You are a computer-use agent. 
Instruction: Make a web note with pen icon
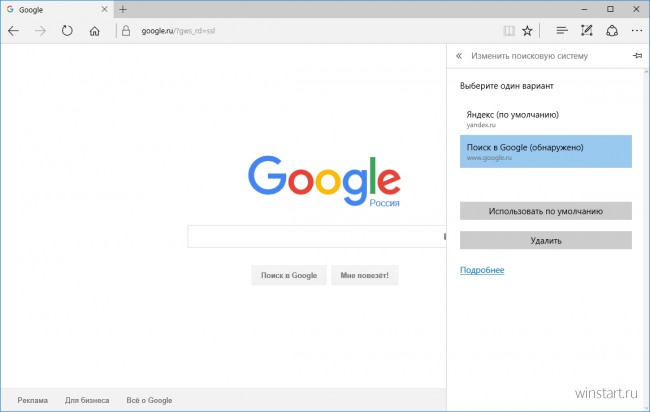pyautogui.click(x=587, y=31)
